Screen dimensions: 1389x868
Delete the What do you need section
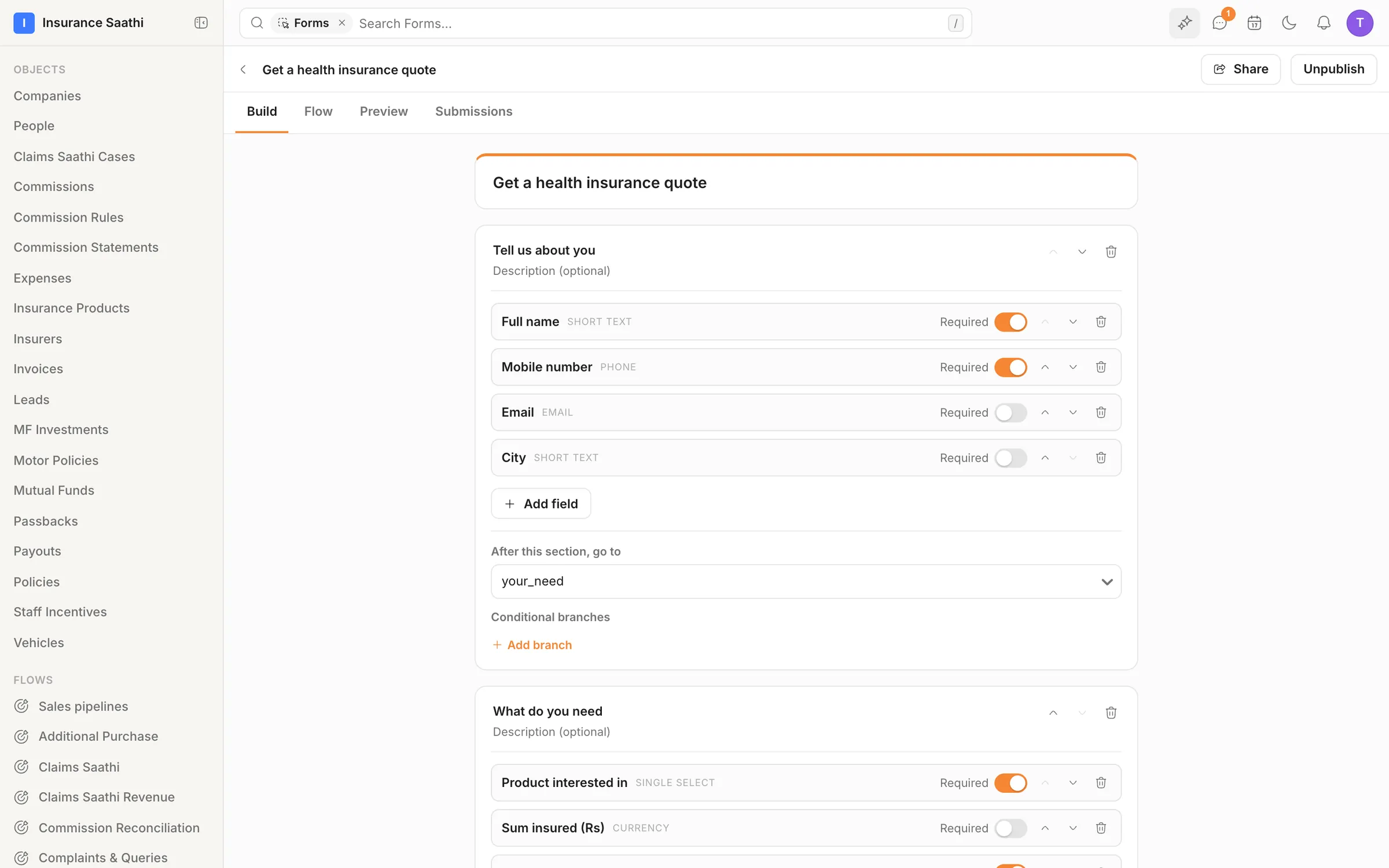(1111, 713)
